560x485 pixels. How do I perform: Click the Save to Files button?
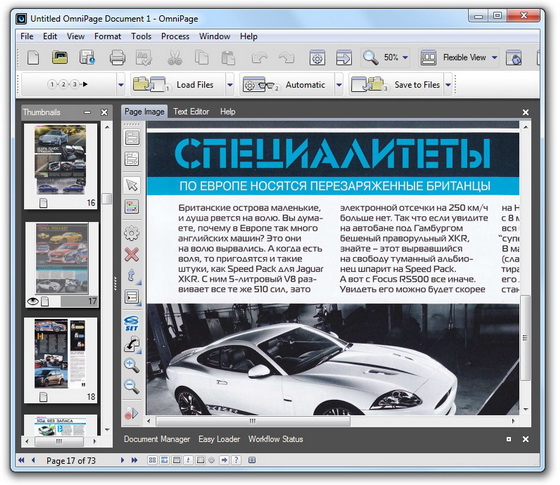click(396, 85)
